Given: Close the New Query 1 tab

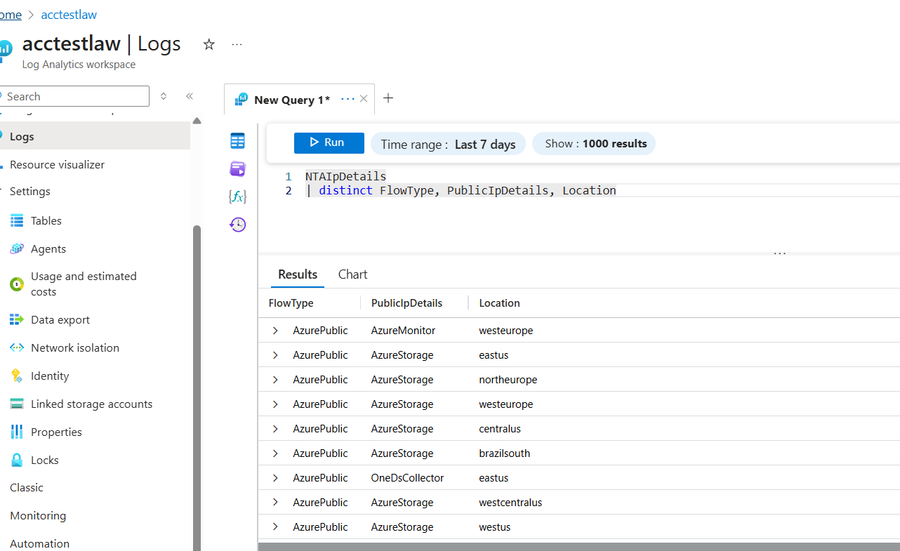Looking at the screenshot, I should (363, 99).
